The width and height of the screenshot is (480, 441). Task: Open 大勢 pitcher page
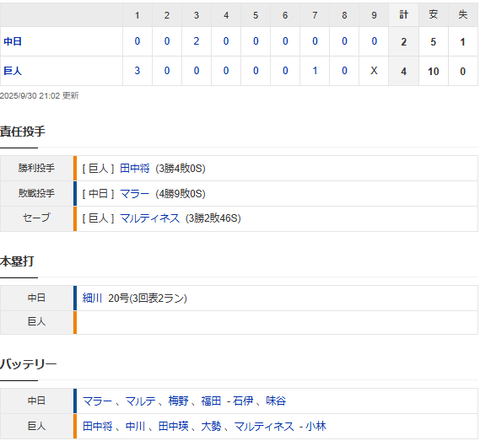[211, 426]
